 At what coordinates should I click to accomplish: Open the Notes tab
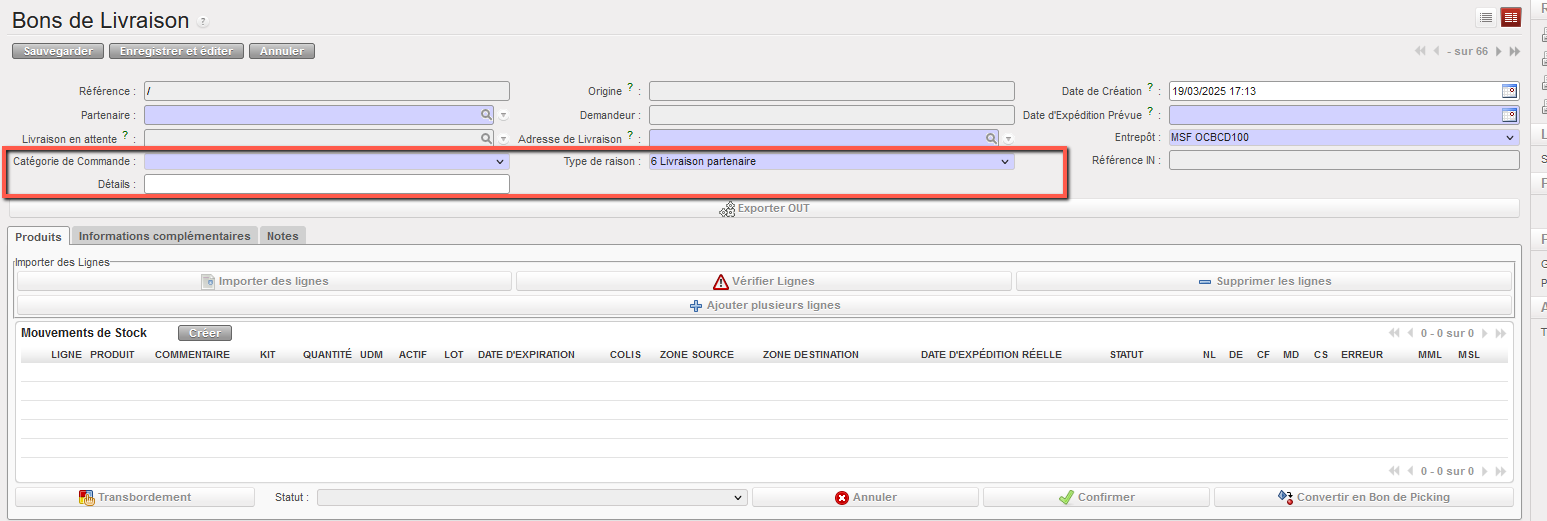pyautogui.click(x=282, y=236)
